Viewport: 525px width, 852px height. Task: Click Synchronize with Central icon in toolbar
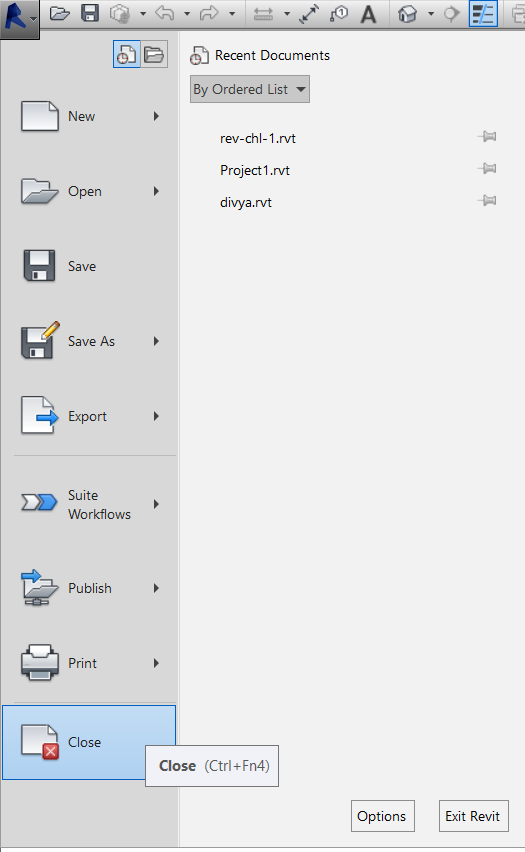[120, 13]
